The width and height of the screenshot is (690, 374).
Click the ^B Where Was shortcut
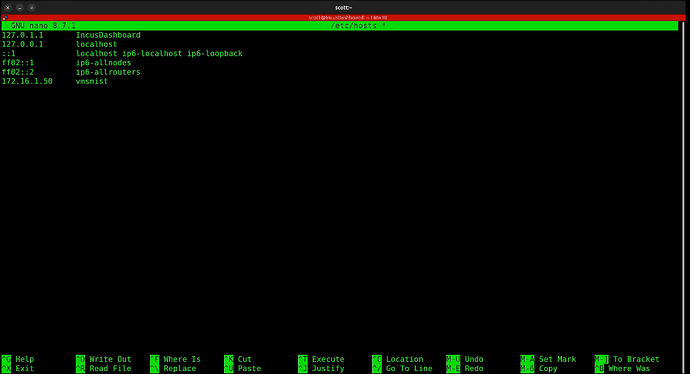(x=622, y=368)
